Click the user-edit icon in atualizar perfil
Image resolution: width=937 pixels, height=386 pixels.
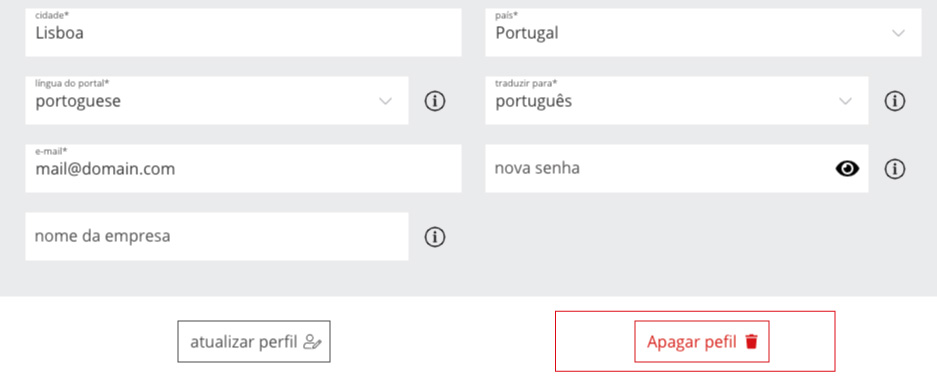313,342
